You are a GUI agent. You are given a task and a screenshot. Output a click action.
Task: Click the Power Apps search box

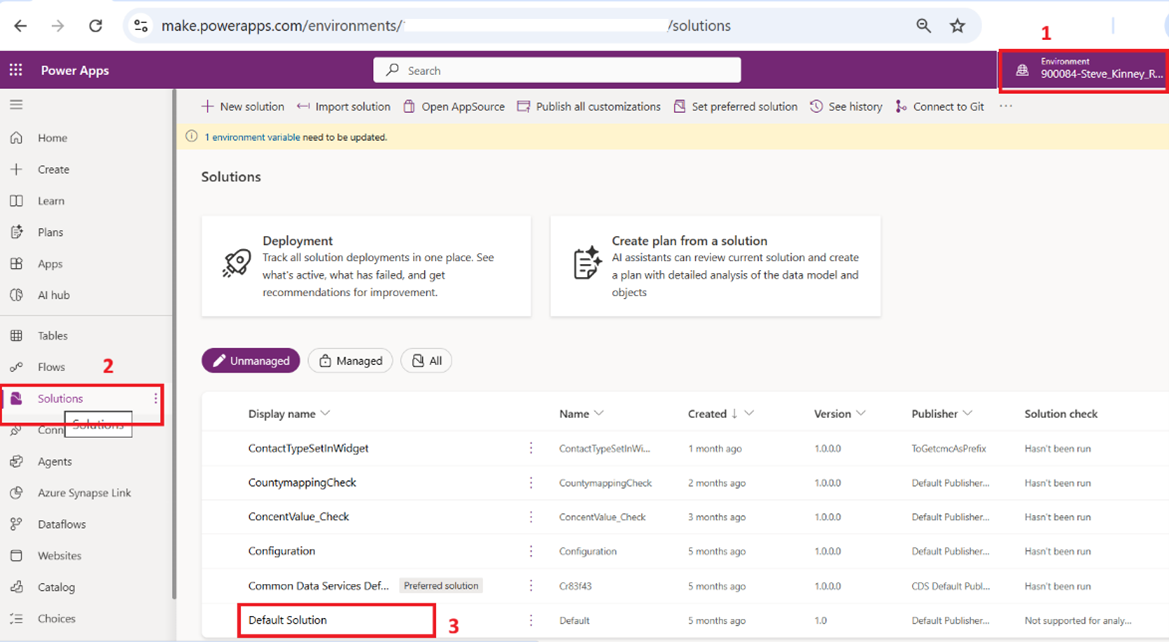[557, 70]
